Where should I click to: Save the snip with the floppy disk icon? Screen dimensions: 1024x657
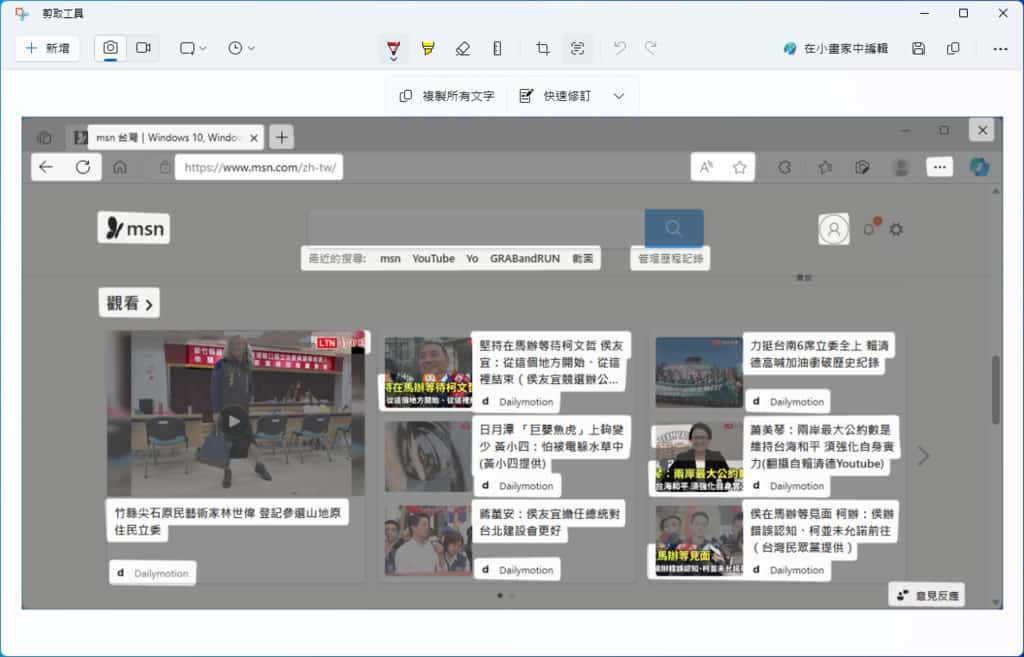919,48
